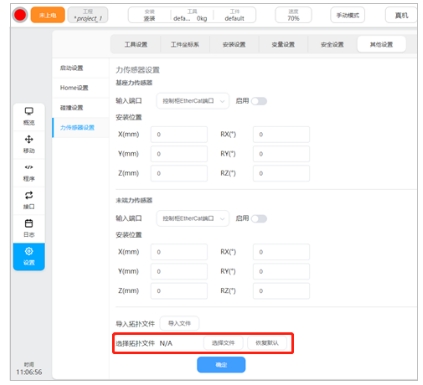Expand end sensor 输入端口 dropdown
The height and width of the screenshot is (385, 423).
click(193, 219)
